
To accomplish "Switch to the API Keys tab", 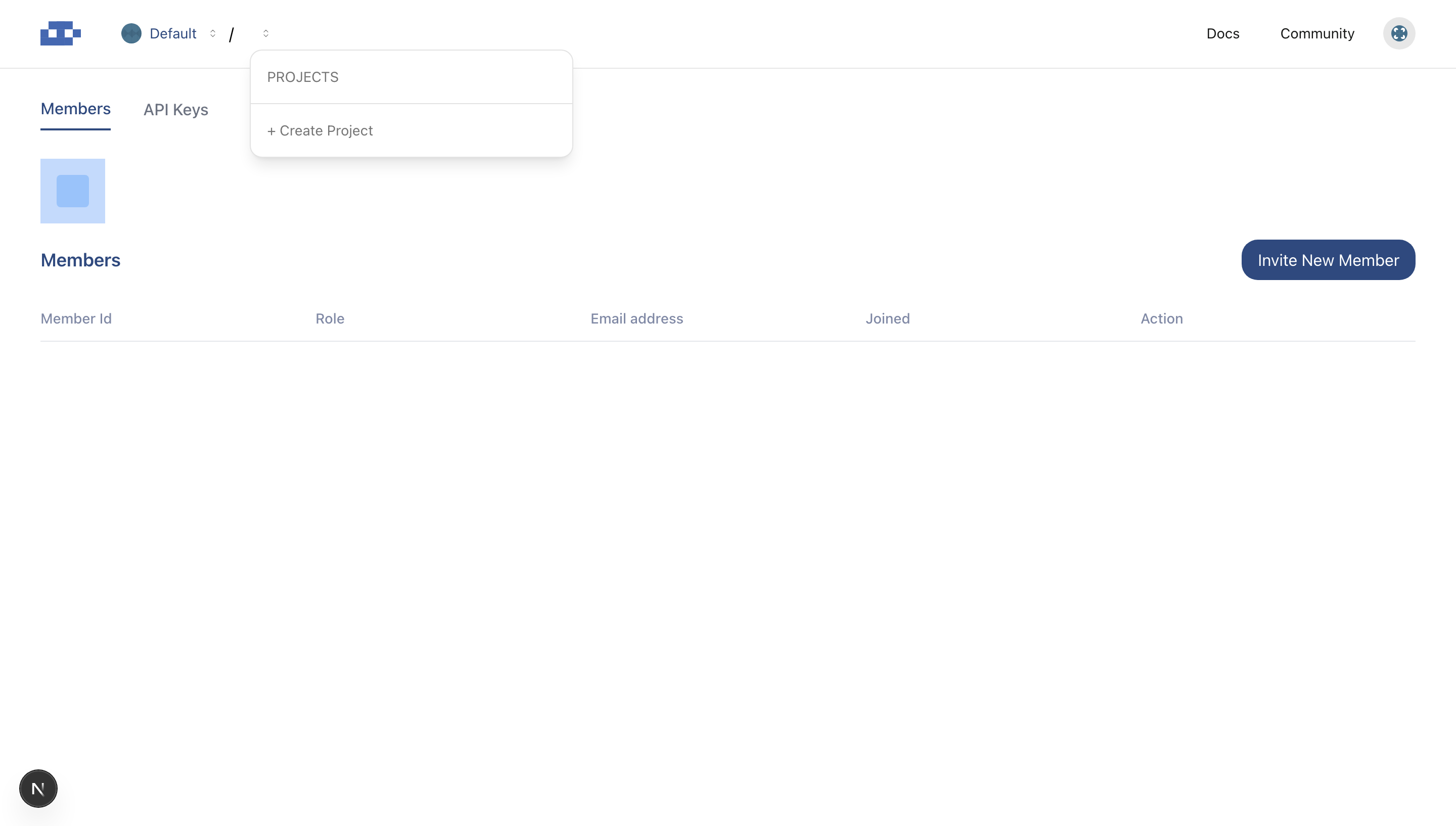I will 176,110.
